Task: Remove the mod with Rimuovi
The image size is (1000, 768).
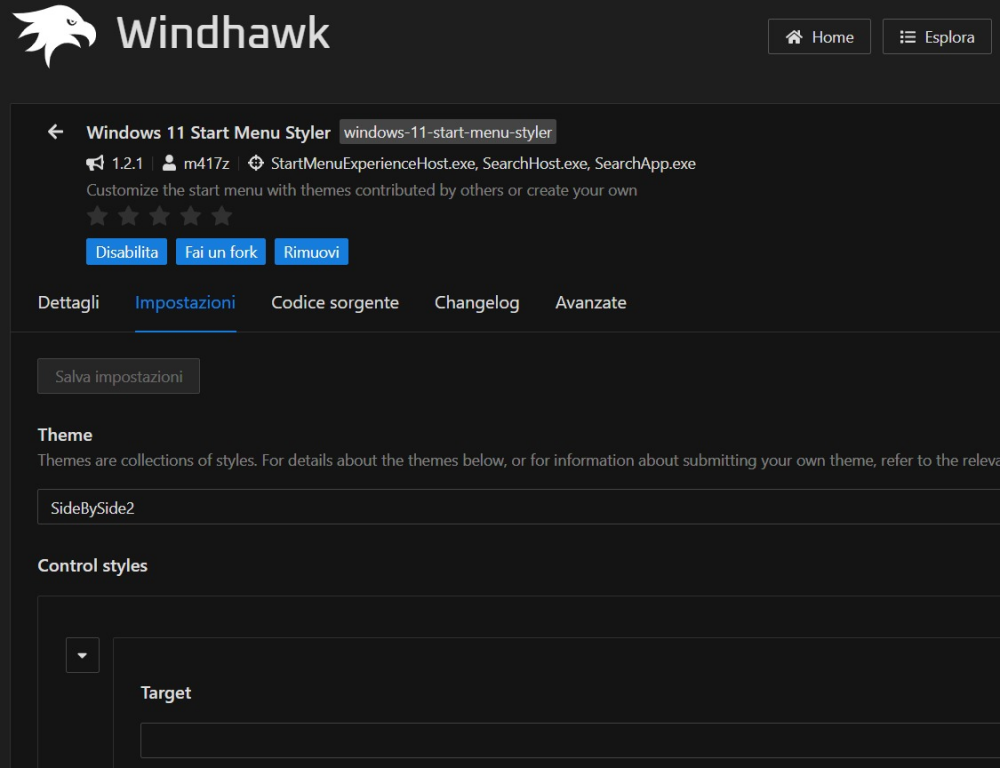Action: coord(311,252)
